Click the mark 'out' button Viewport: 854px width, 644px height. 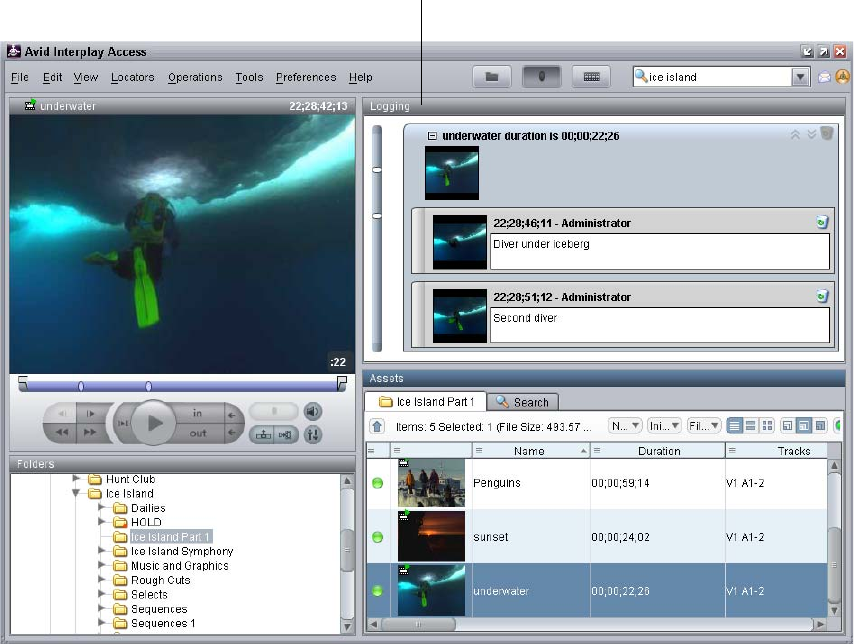[198, 433]
